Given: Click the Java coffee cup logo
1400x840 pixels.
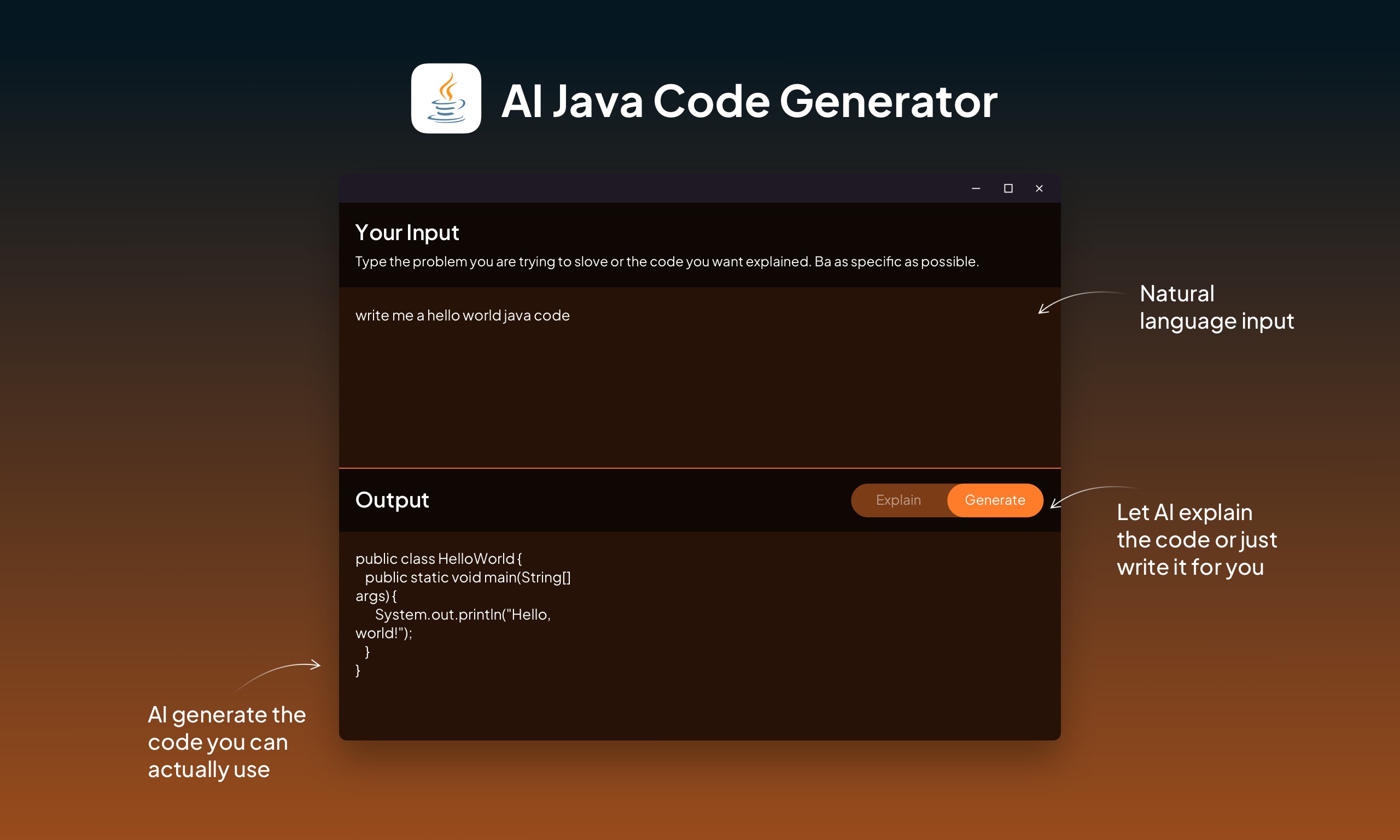Looking at the screenshot, I should (446, 98).
